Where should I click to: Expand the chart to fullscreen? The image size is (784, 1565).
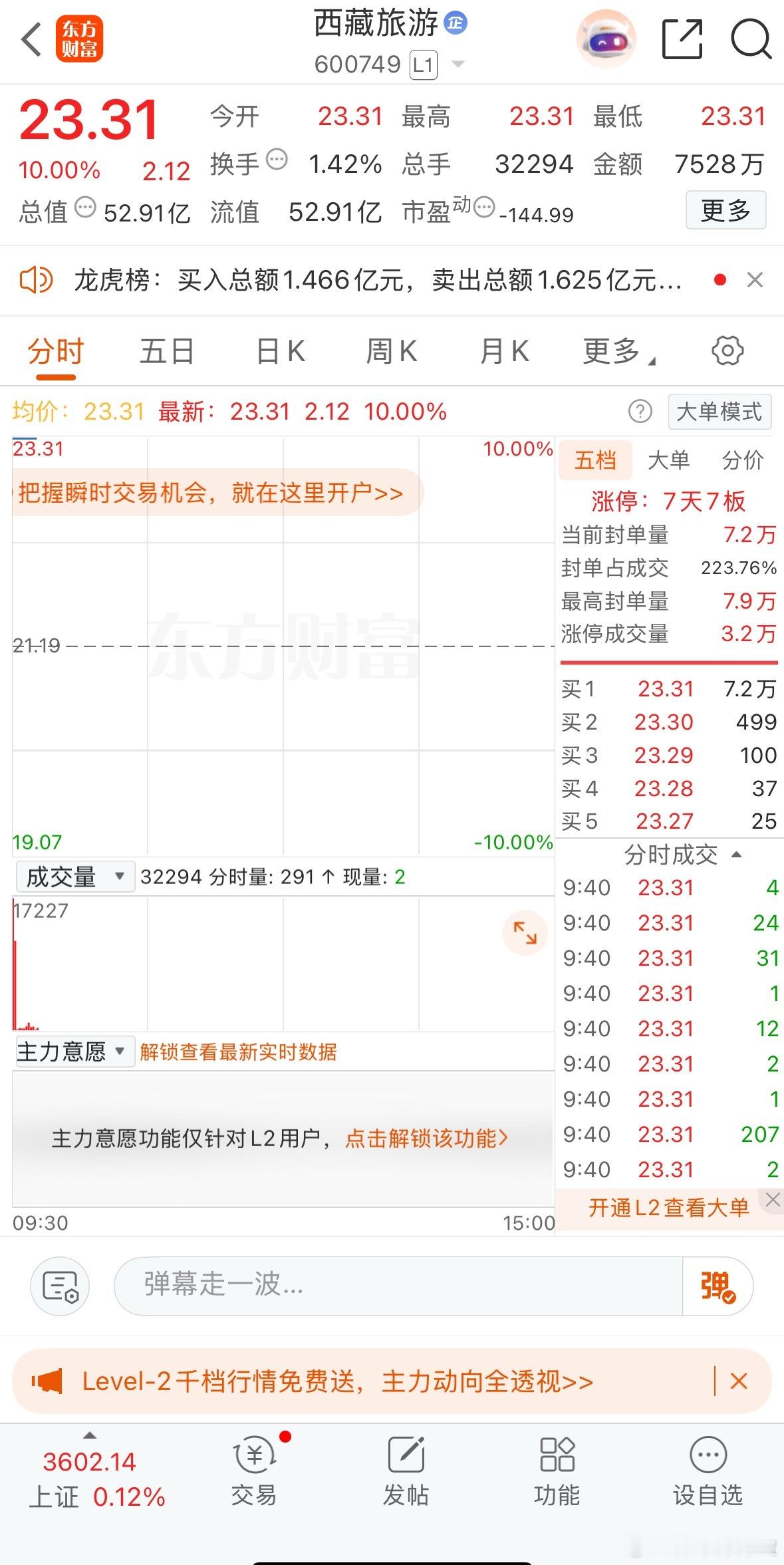click(x=525, y=932)
